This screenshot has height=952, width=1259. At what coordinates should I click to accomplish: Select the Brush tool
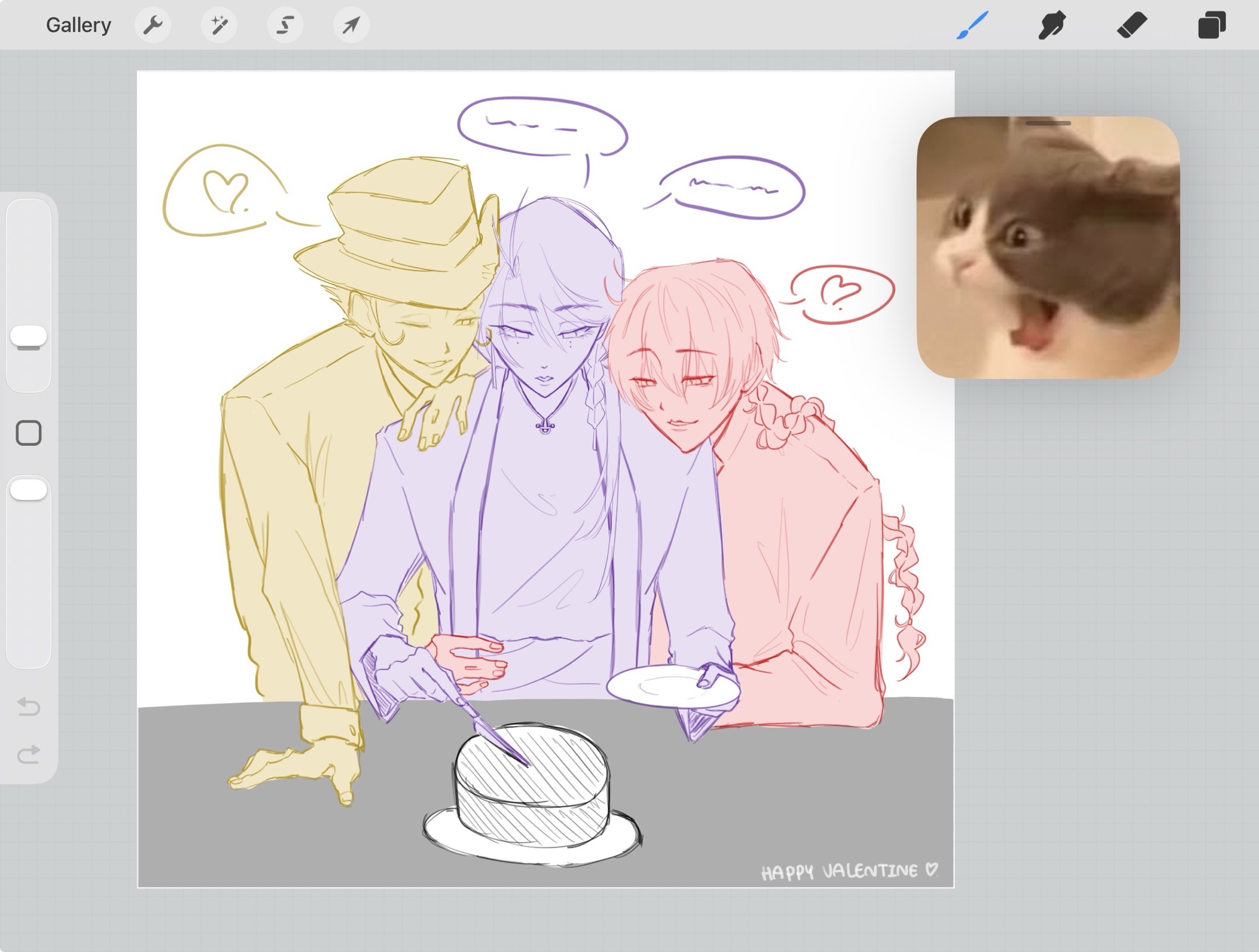[973, 25]
